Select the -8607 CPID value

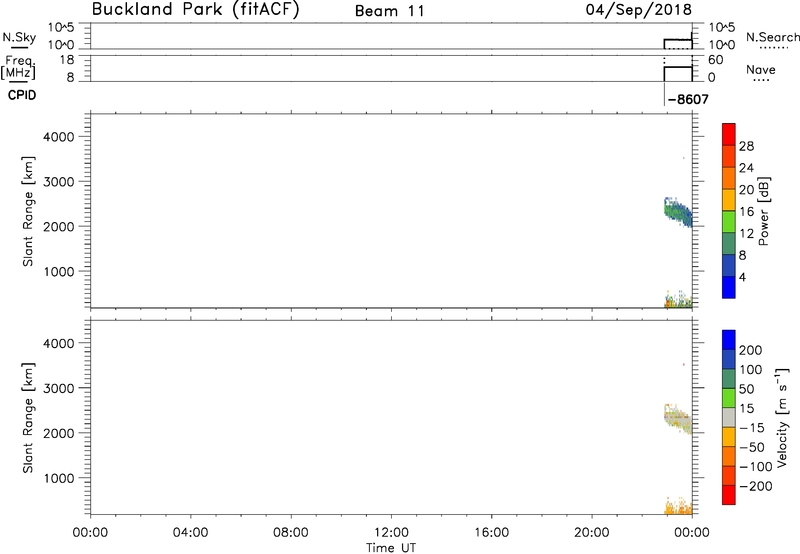688,99
